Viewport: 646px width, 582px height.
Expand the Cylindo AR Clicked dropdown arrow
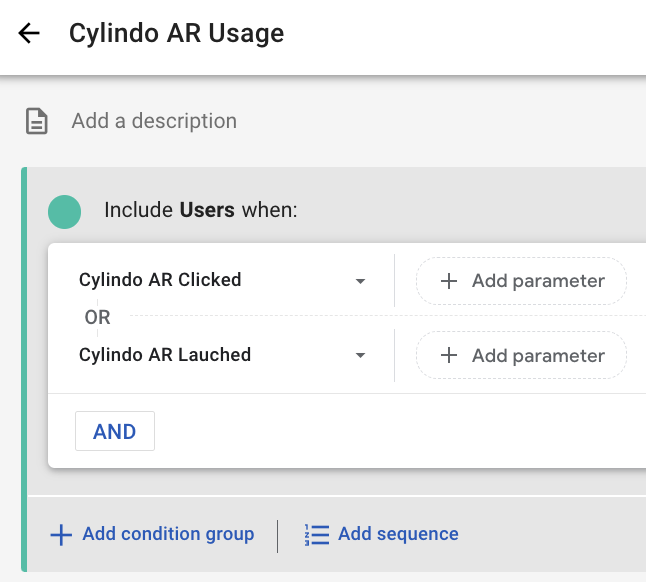coord(360,282)
